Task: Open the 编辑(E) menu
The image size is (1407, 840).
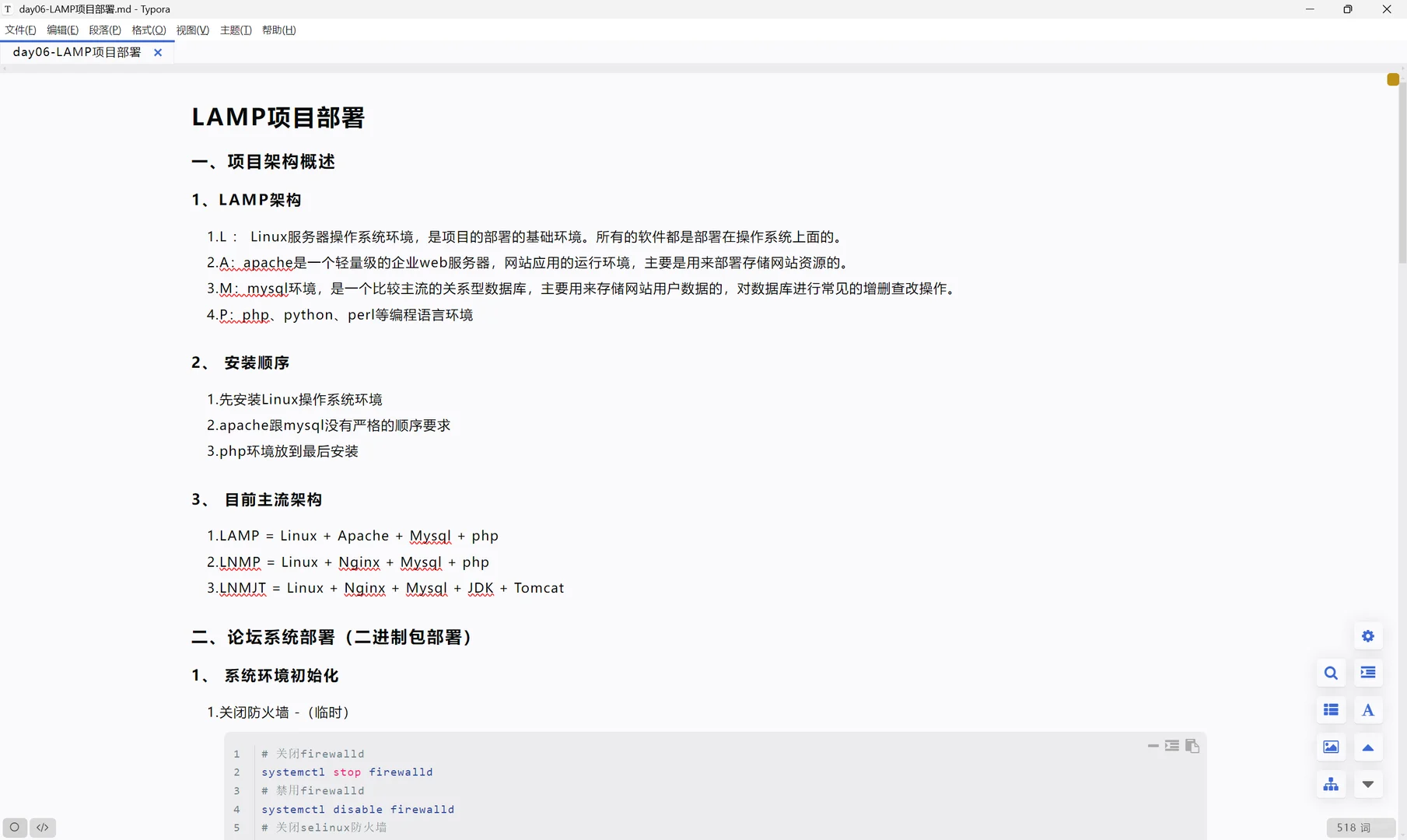Action: [x=63, y=30]
